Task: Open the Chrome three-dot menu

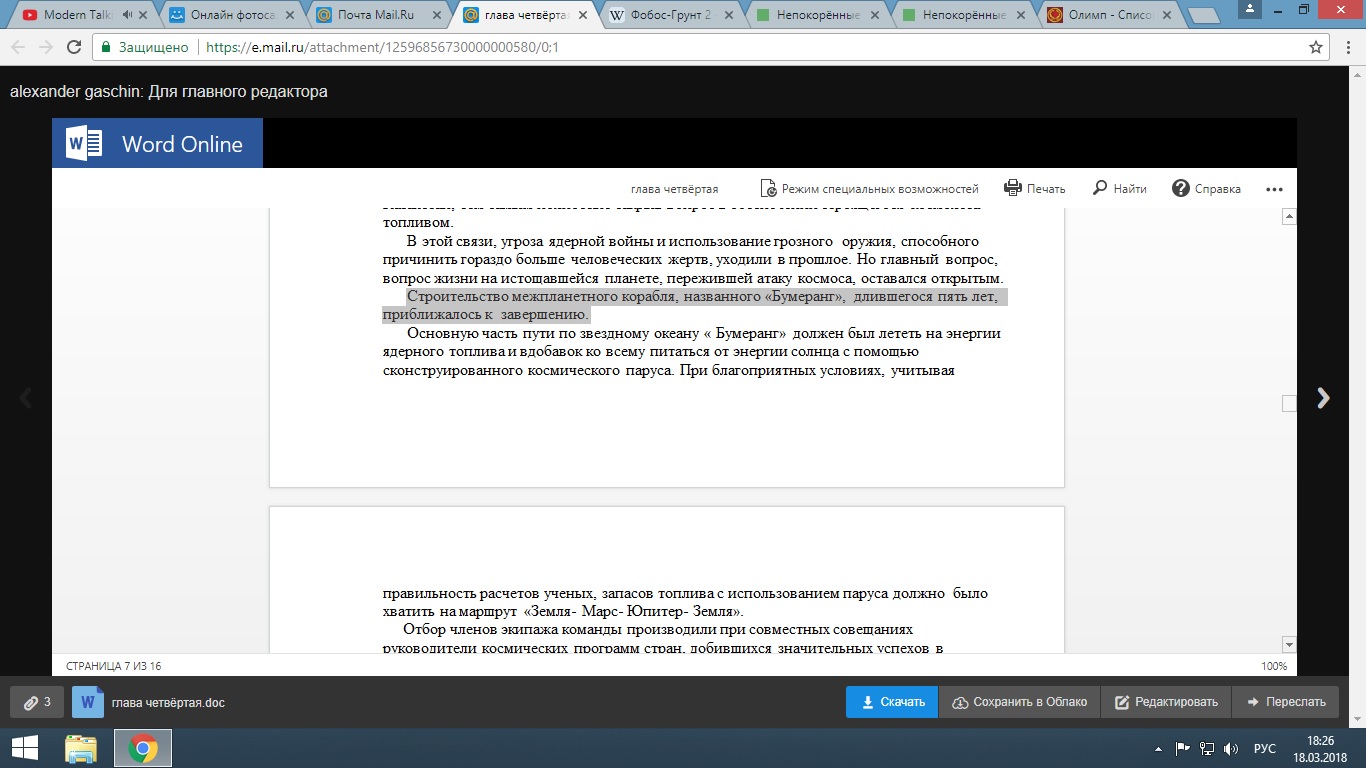Action: tap(1349, 47)
